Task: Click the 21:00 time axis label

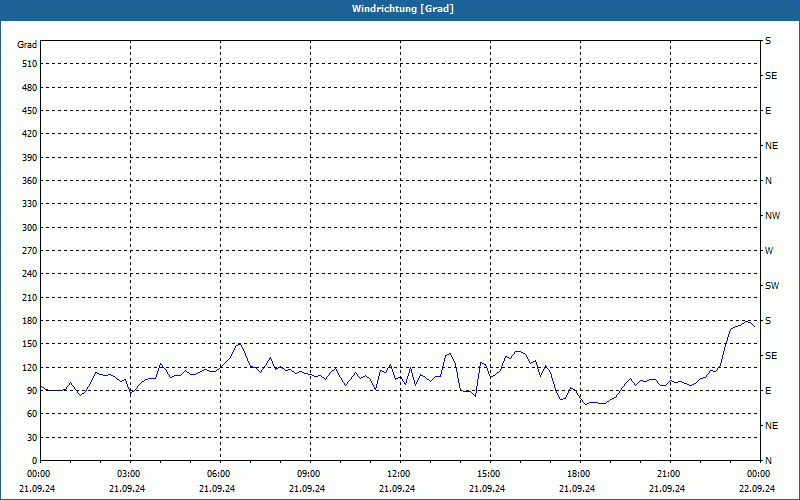Action: pos(670,474)
